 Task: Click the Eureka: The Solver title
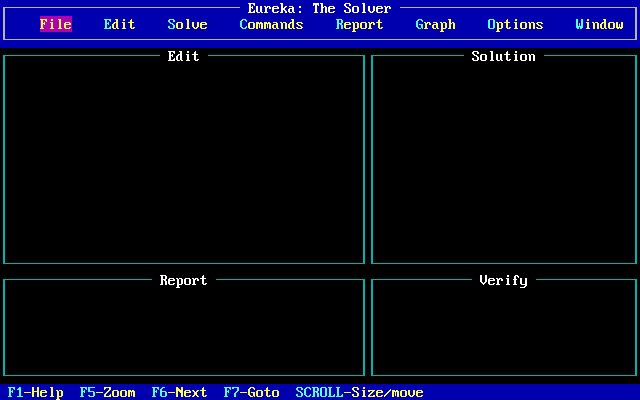pyautogui.click(x=320, y=8)
